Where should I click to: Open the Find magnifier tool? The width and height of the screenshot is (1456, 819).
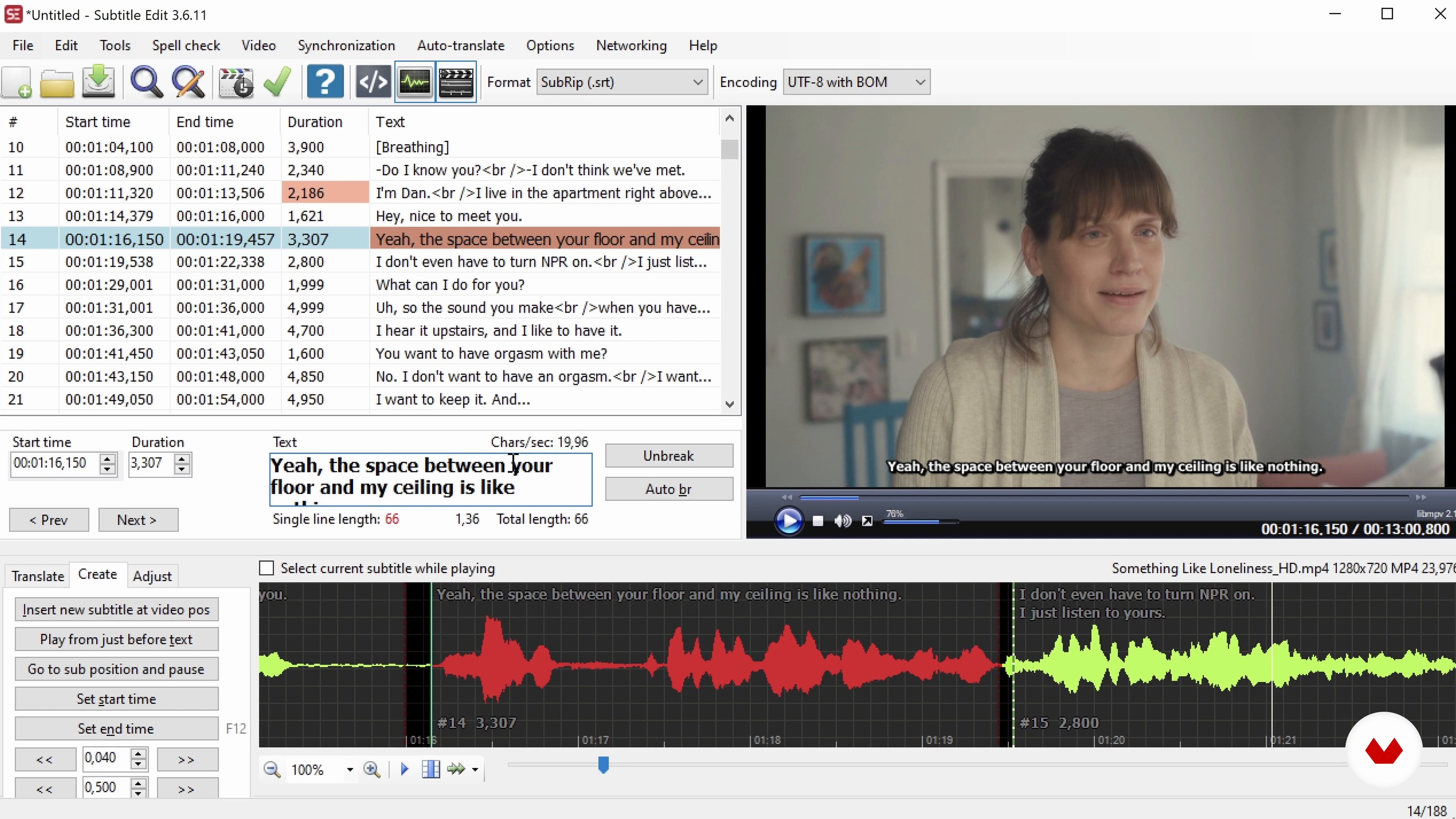(146, 83)
